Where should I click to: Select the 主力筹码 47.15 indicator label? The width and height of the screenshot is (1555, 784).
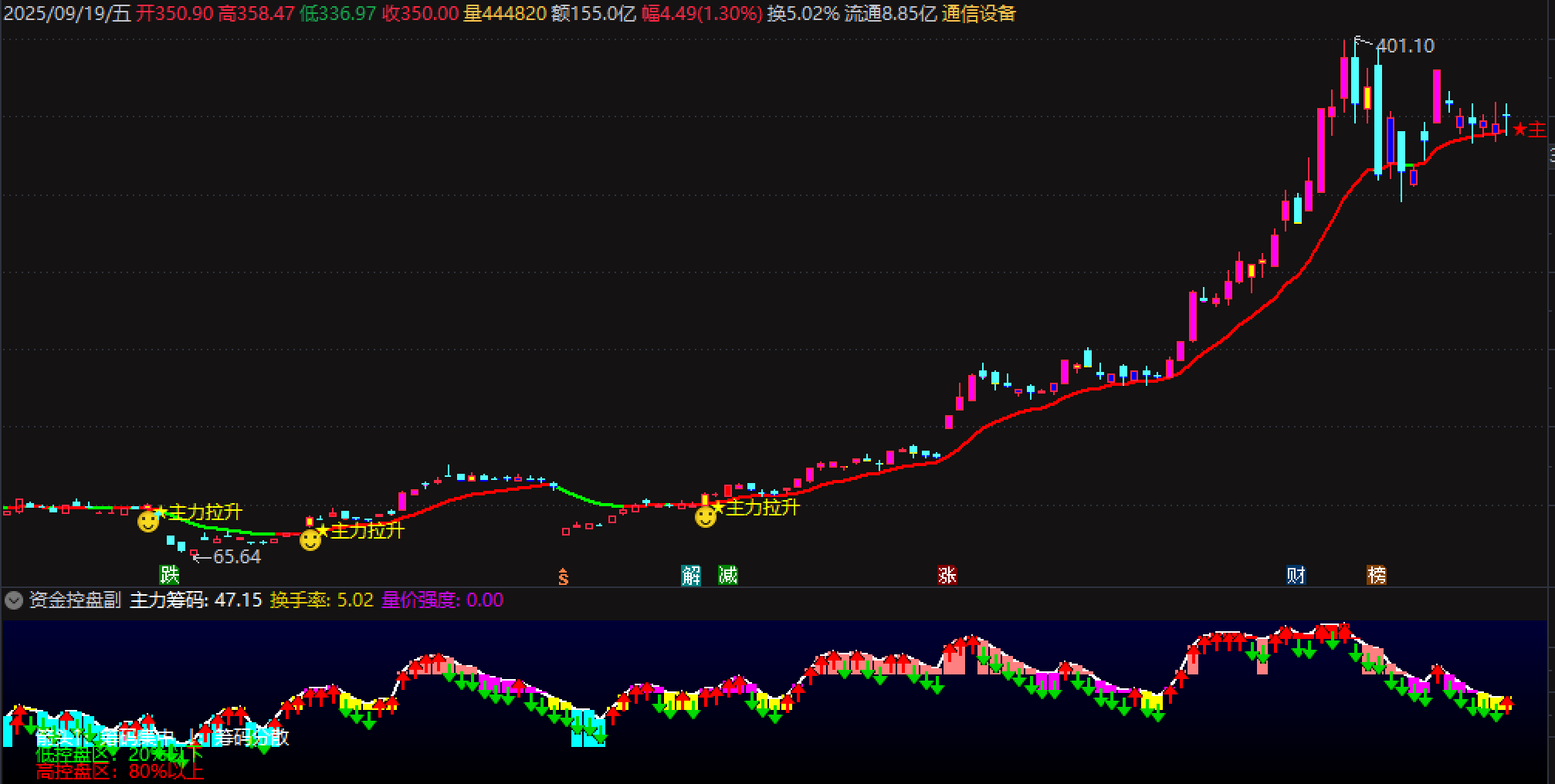(196, 600)
